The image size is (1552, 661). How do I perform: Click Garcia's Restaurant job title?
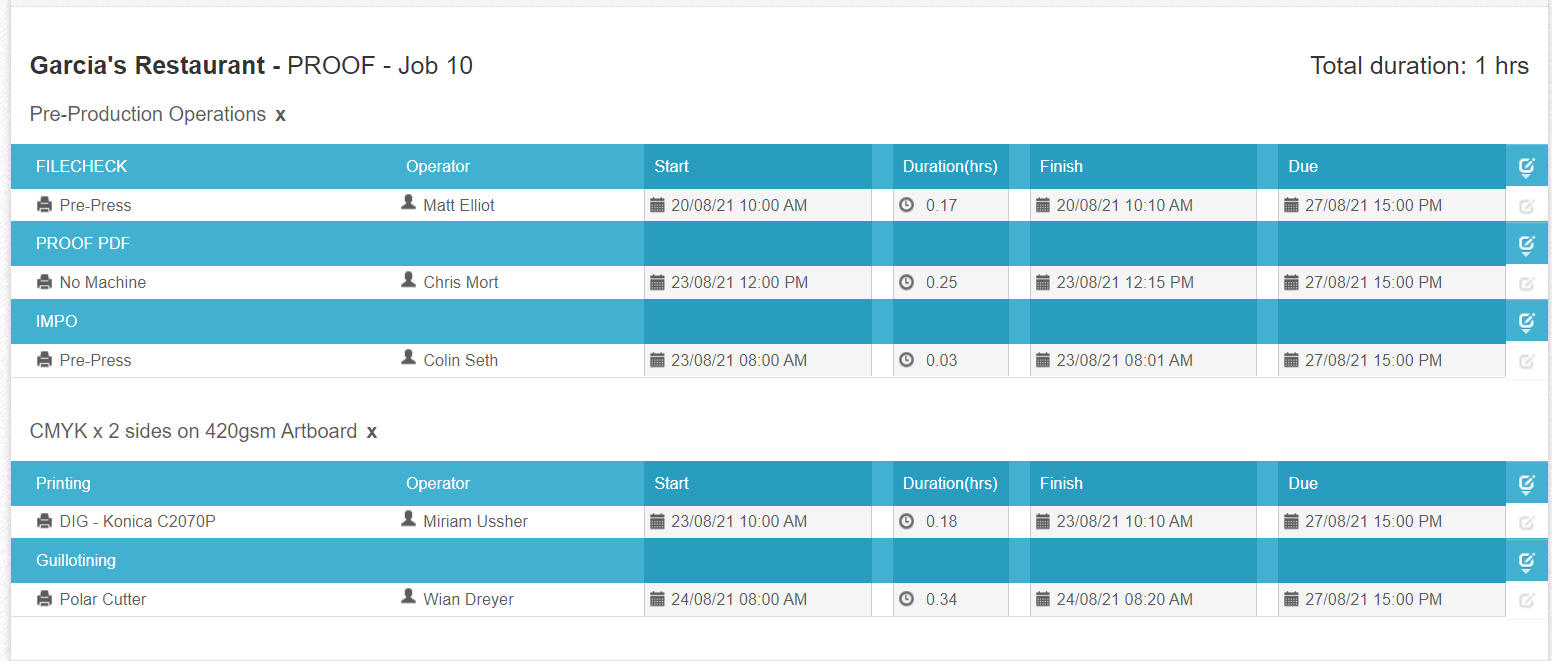tap(251, 66)
